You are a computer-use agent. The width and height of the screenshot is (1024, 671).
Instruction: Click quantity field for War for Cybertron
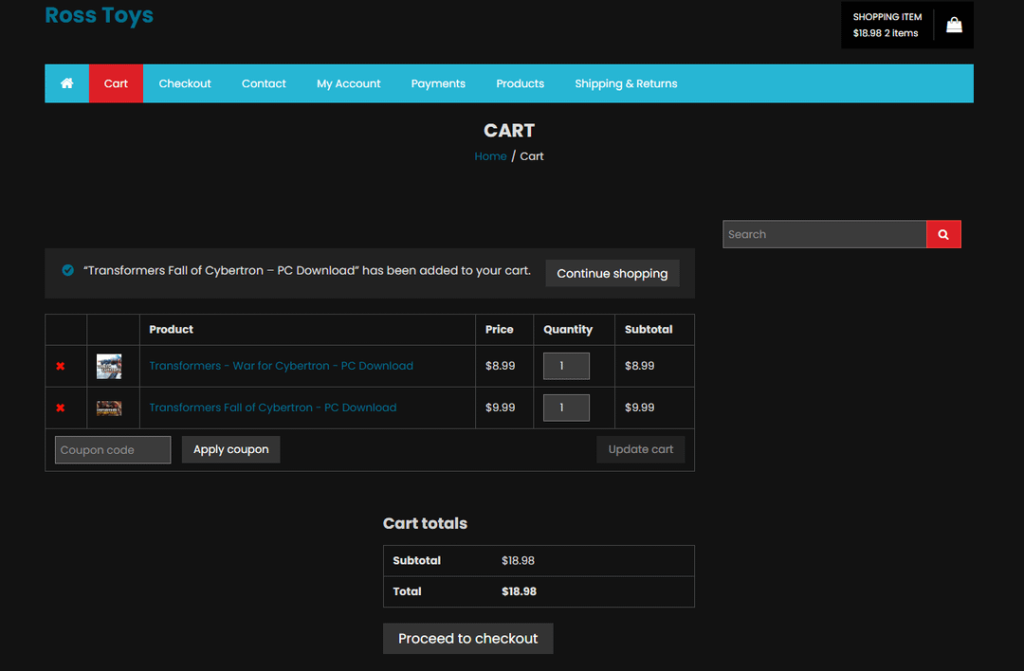[566, 366]
